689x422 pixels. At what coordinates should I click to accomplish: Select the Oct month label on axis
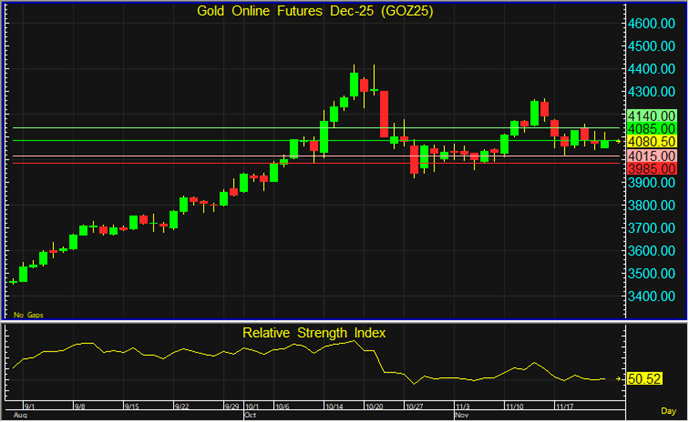(250, 414)
